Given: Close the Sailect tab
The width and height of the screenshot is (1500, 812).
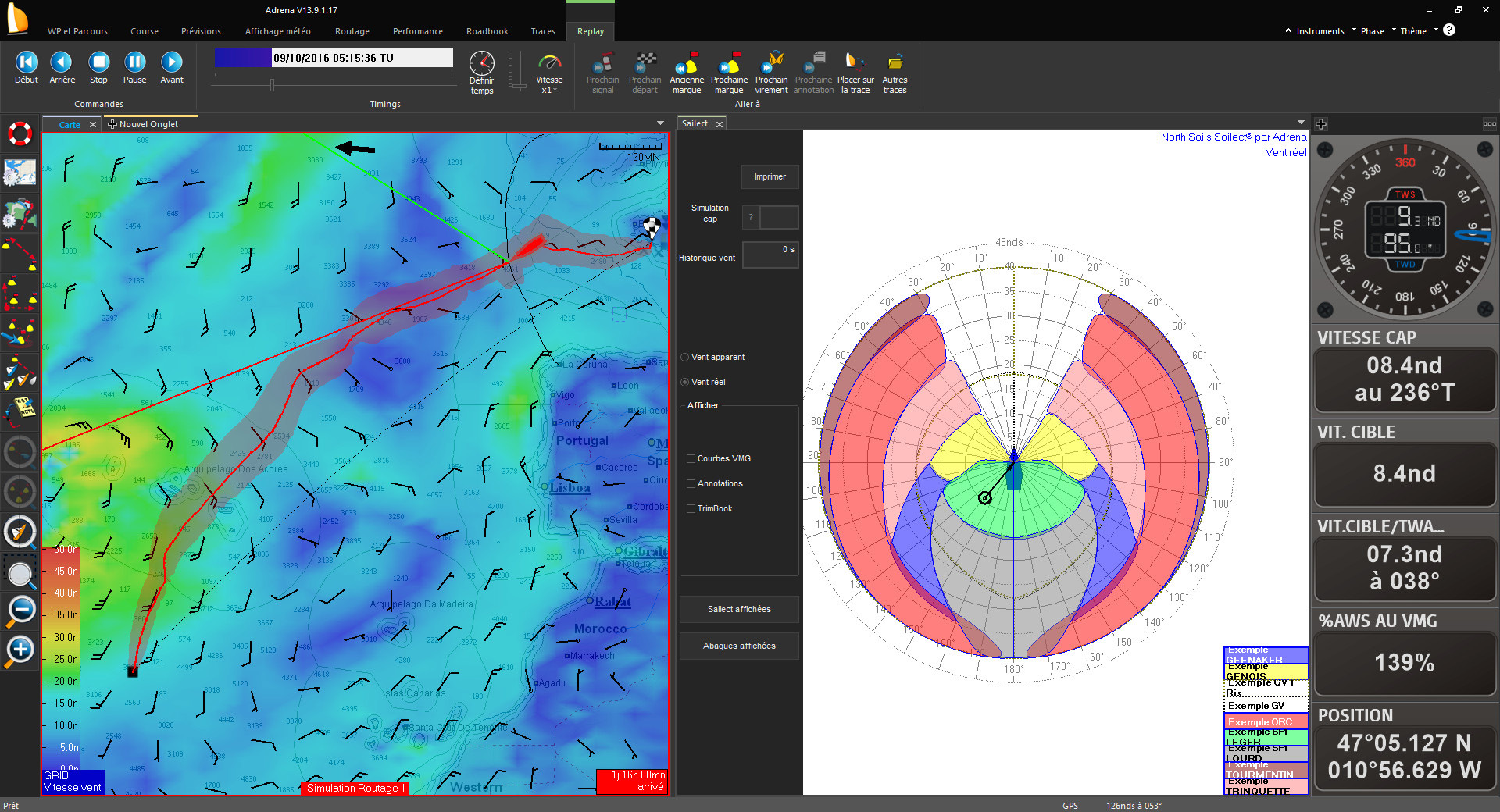Looking at the screenshot, I should point(720,124).
